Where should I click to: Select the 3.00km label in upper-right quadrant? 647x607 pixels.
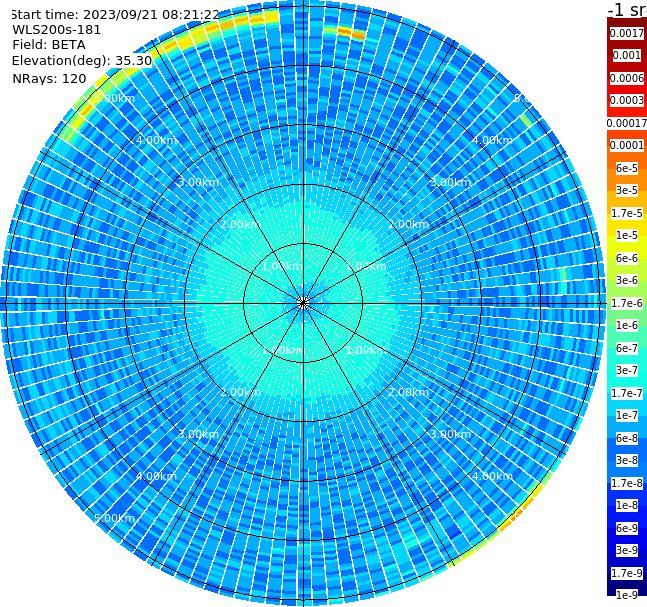tap(450, 182)
